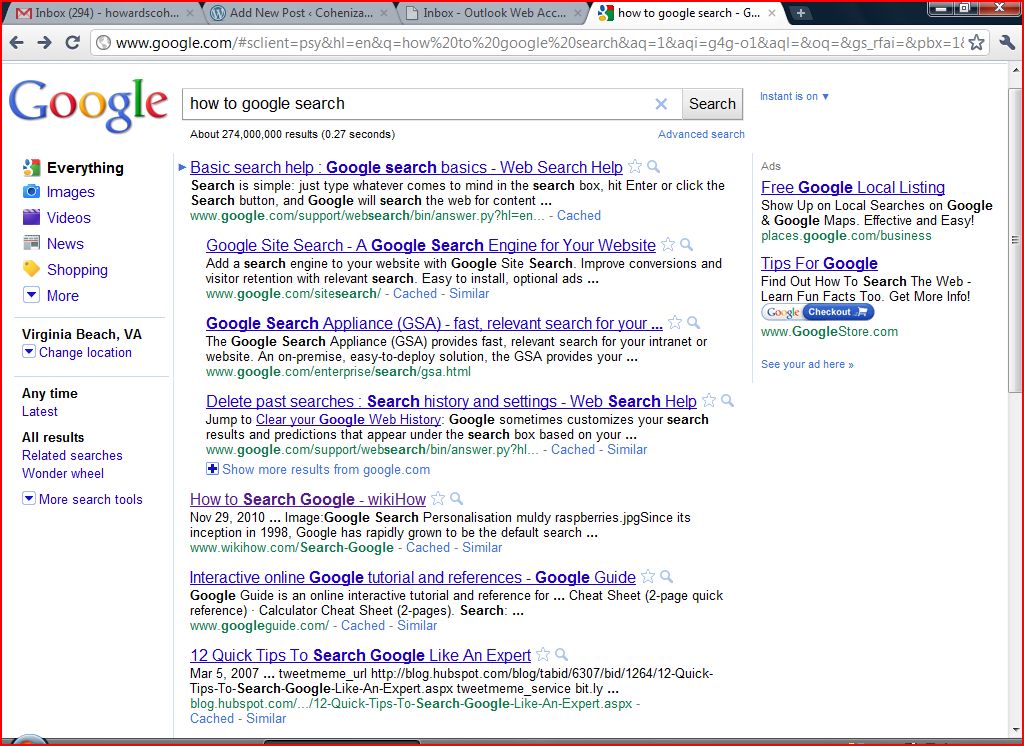Star the Delete past searches result
1024x746 pixels.
click(x=709, y=400)
